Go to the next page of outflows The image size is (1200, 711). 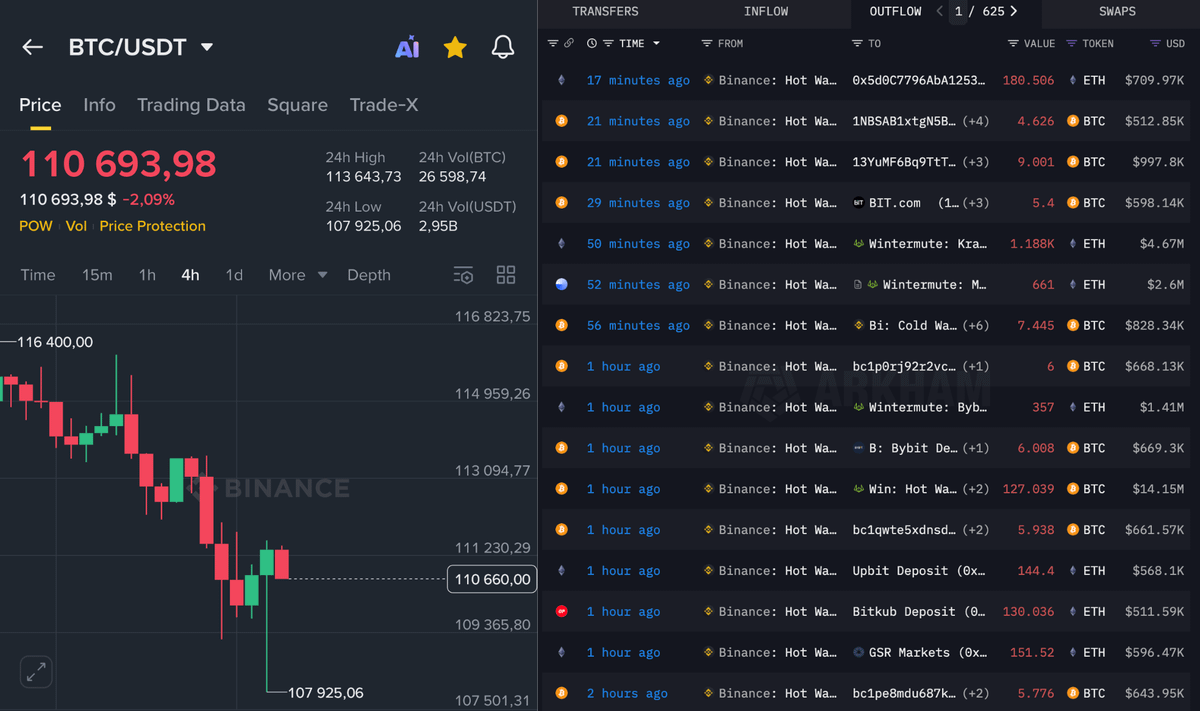1014,12
